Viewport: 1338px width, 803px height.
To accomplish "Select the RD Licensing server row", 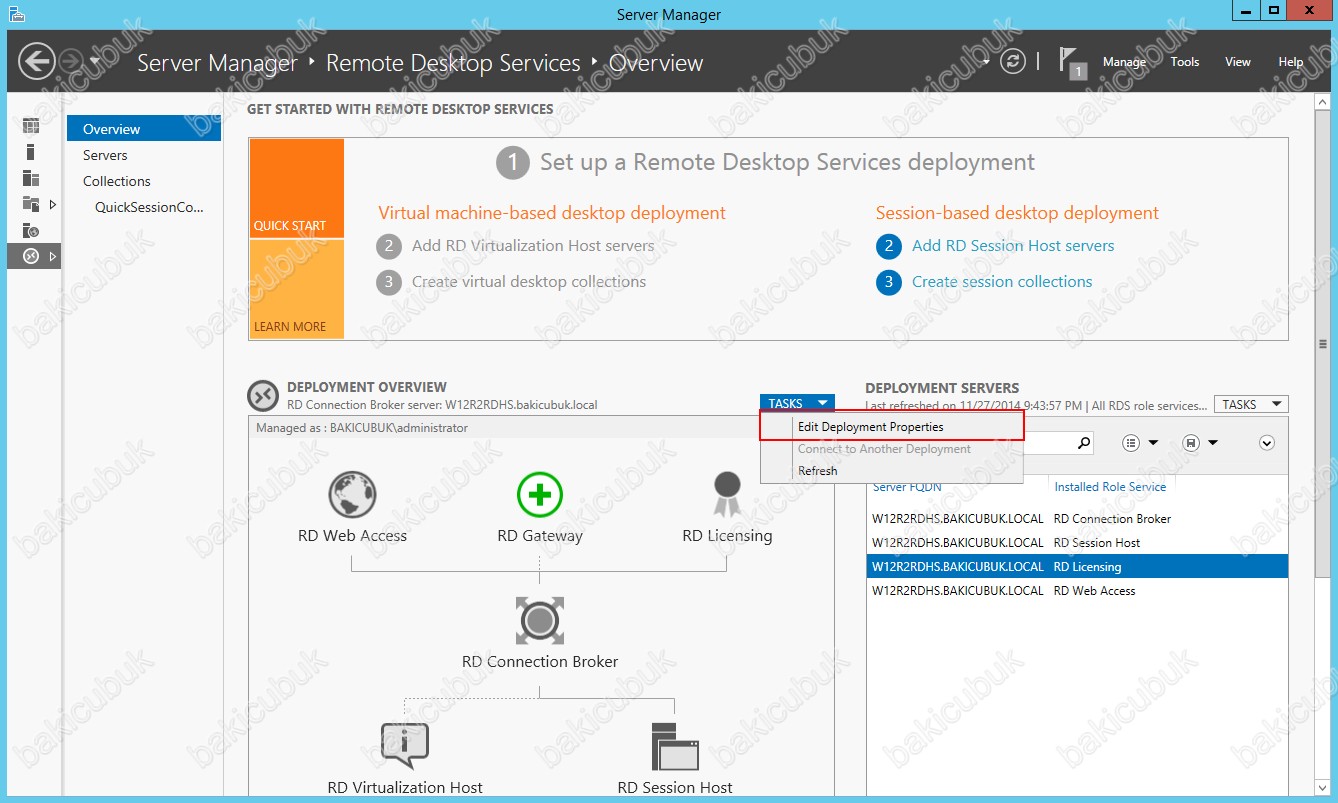I will click(x=1077, y=567).
